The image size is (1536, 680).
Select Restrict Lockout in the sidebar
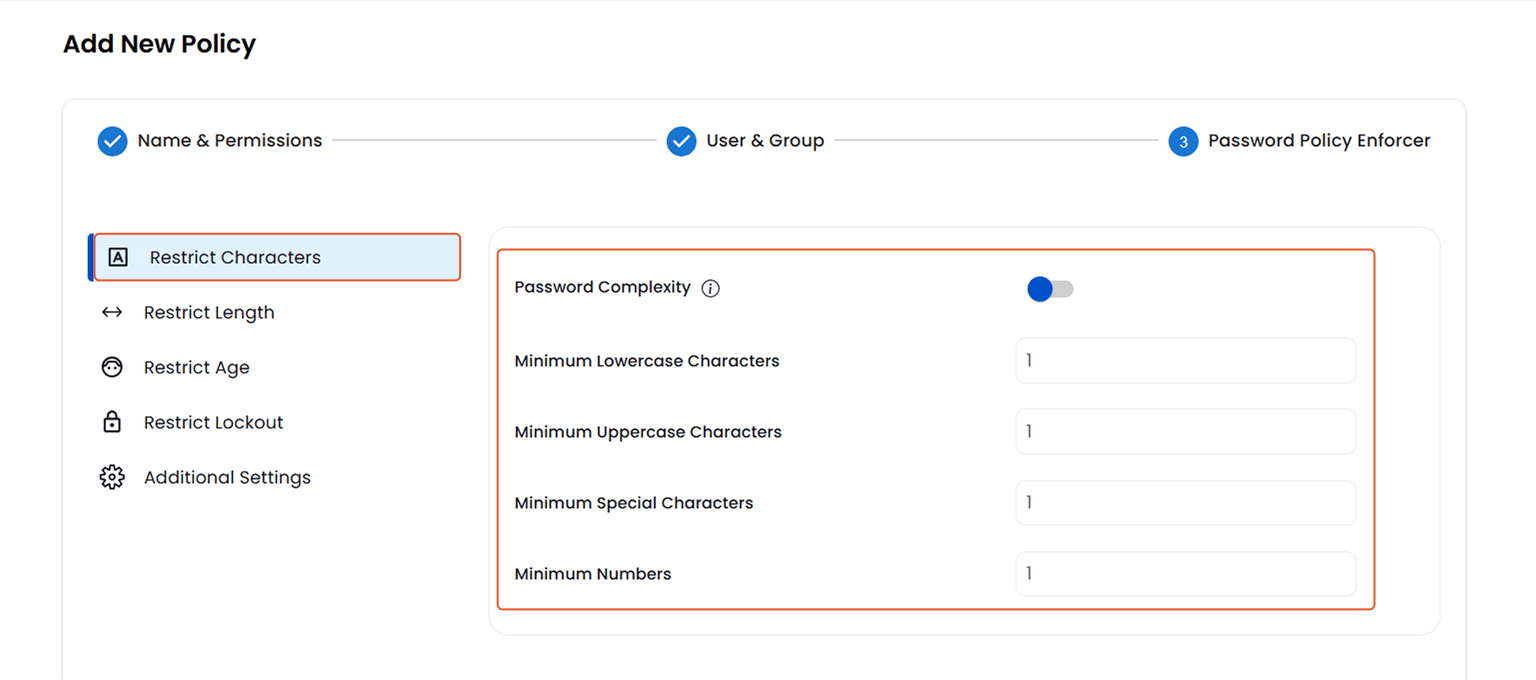click(x=213, y=422)
